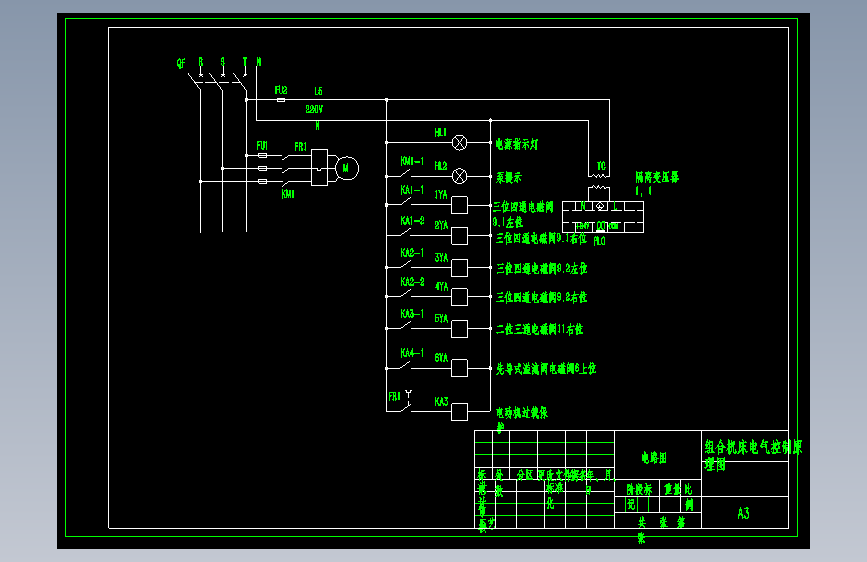Click the 'T' phase label at top
867x562 pixels.
click(244, 63)
